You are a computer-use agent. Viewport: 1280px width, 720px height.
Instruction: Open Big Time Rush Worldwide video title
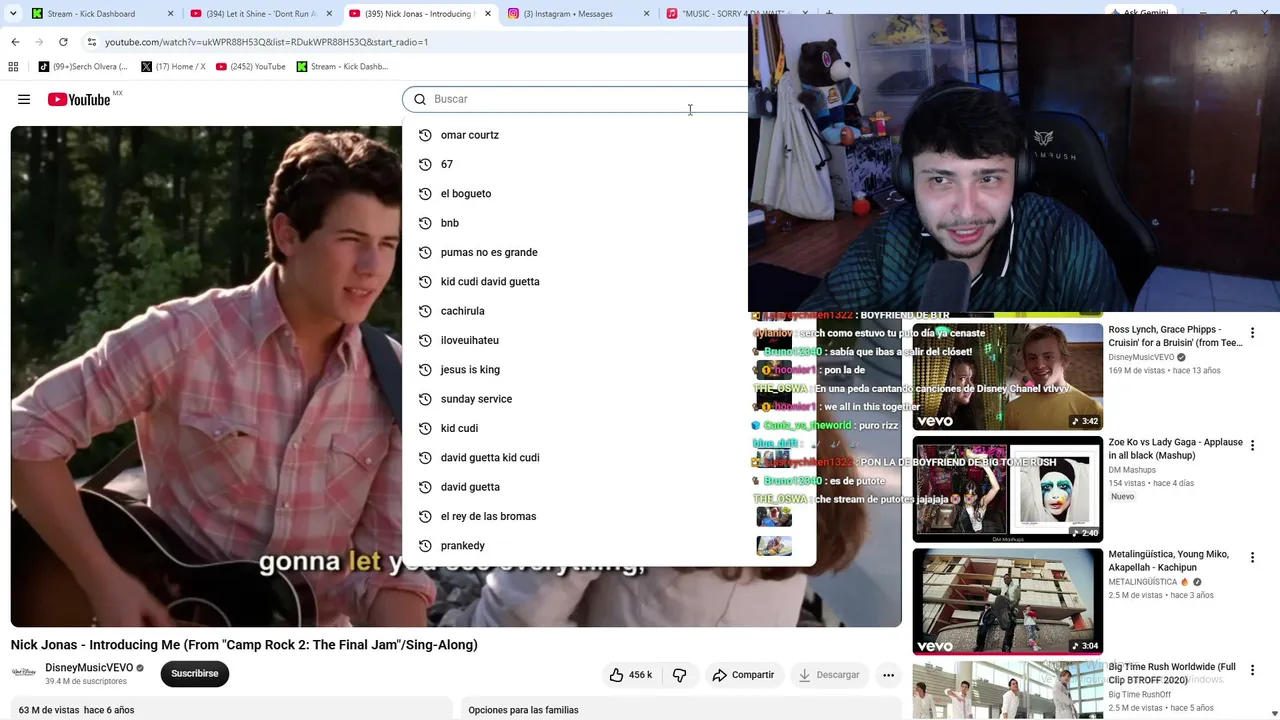pyautogui.click(x=1172, y=673)
